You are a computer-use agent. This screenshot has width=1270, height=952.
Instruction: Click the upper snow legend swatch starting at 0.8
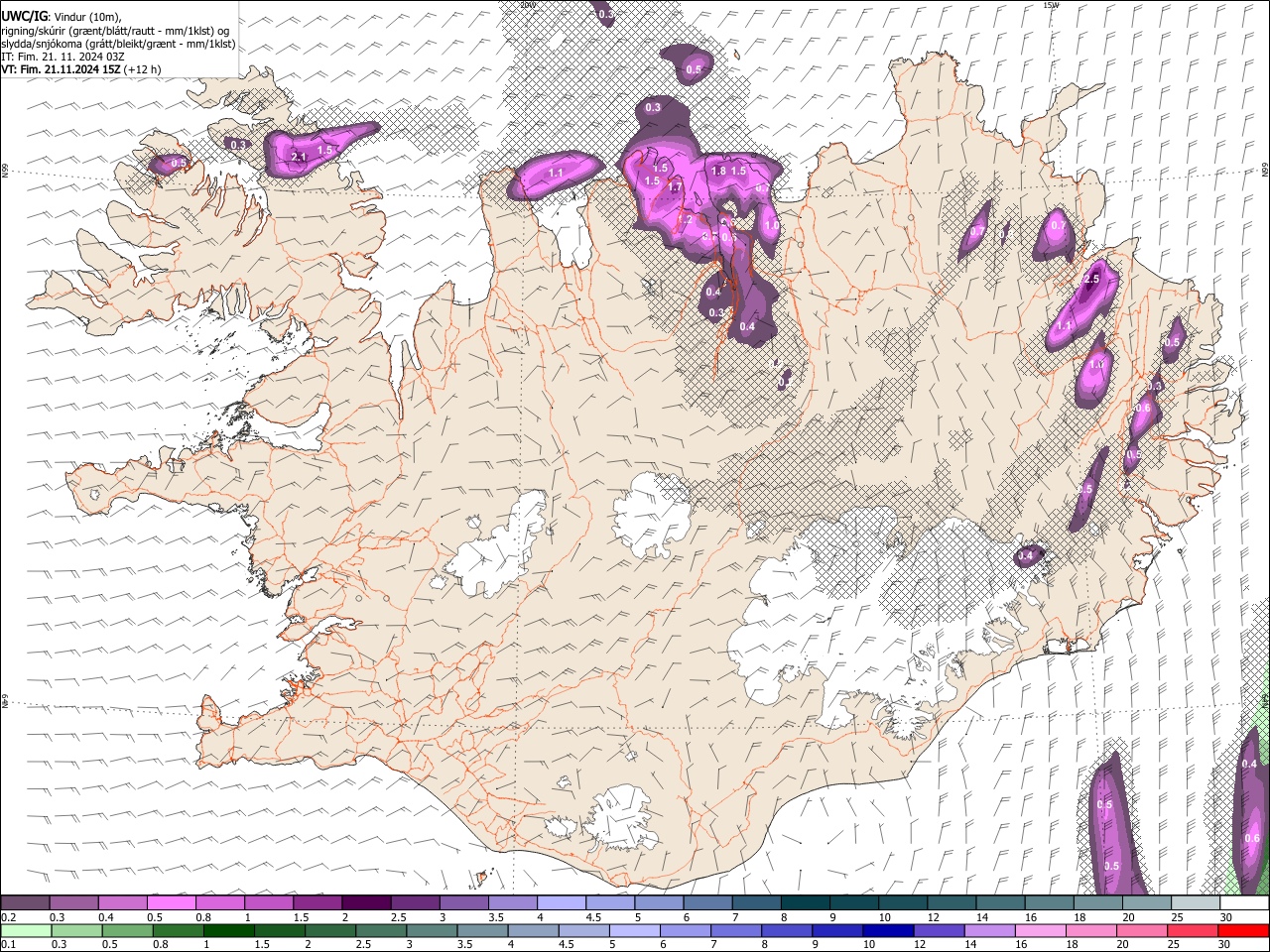pyautogui.click(x=220, y=903)
